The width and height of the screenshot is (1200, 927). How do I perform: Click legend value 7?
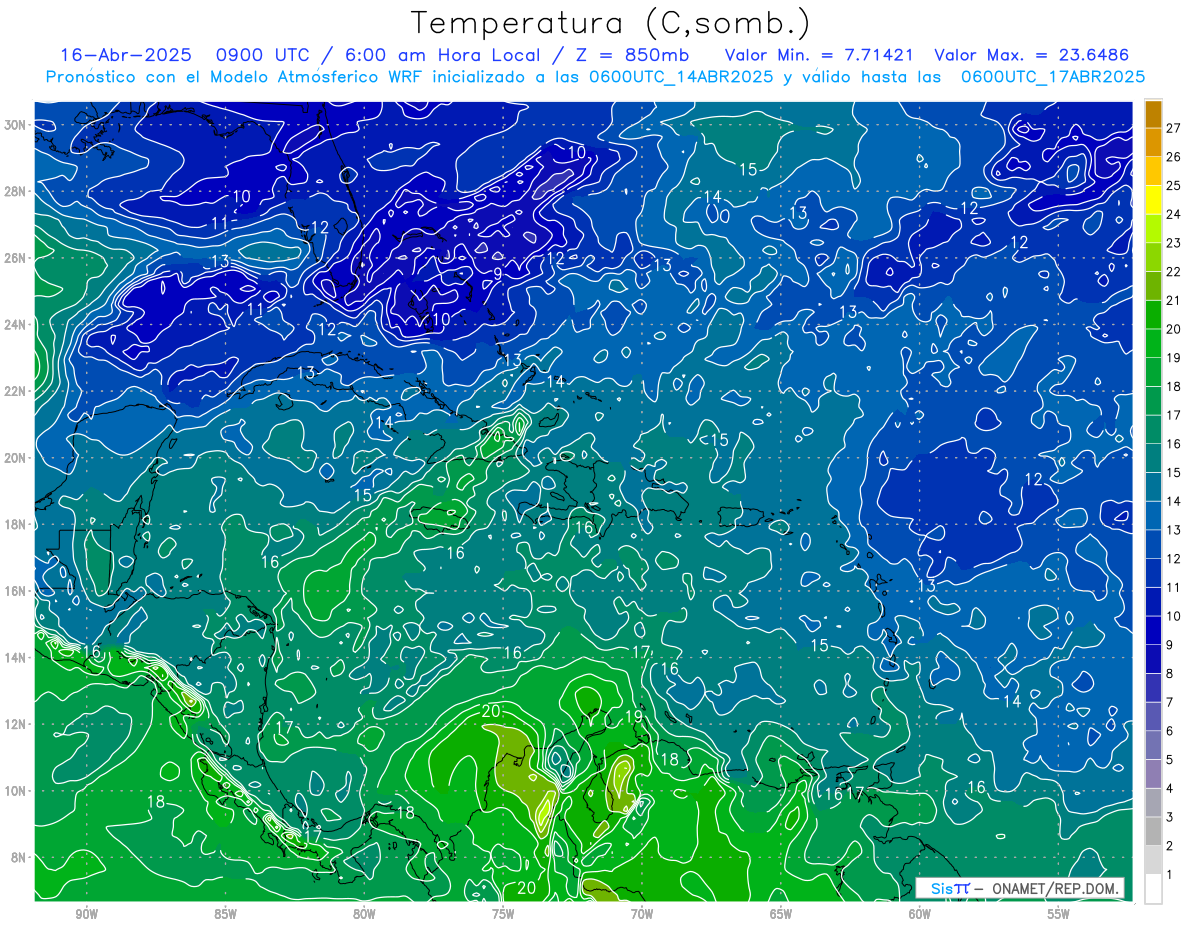pos(1170,702)
